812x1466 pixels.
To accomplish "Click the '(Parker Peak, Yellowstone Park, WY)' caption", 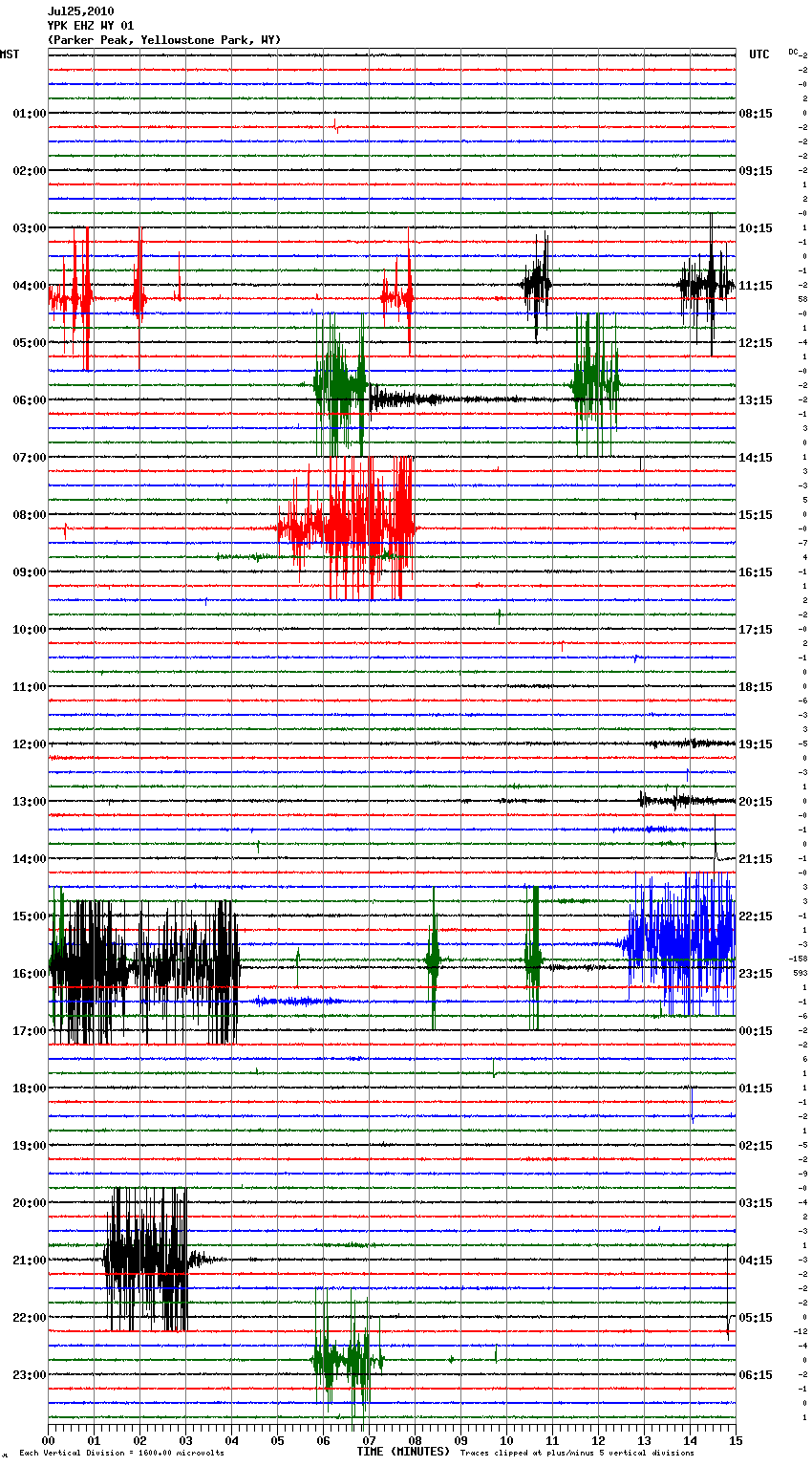I will click(x=163, y=40).
